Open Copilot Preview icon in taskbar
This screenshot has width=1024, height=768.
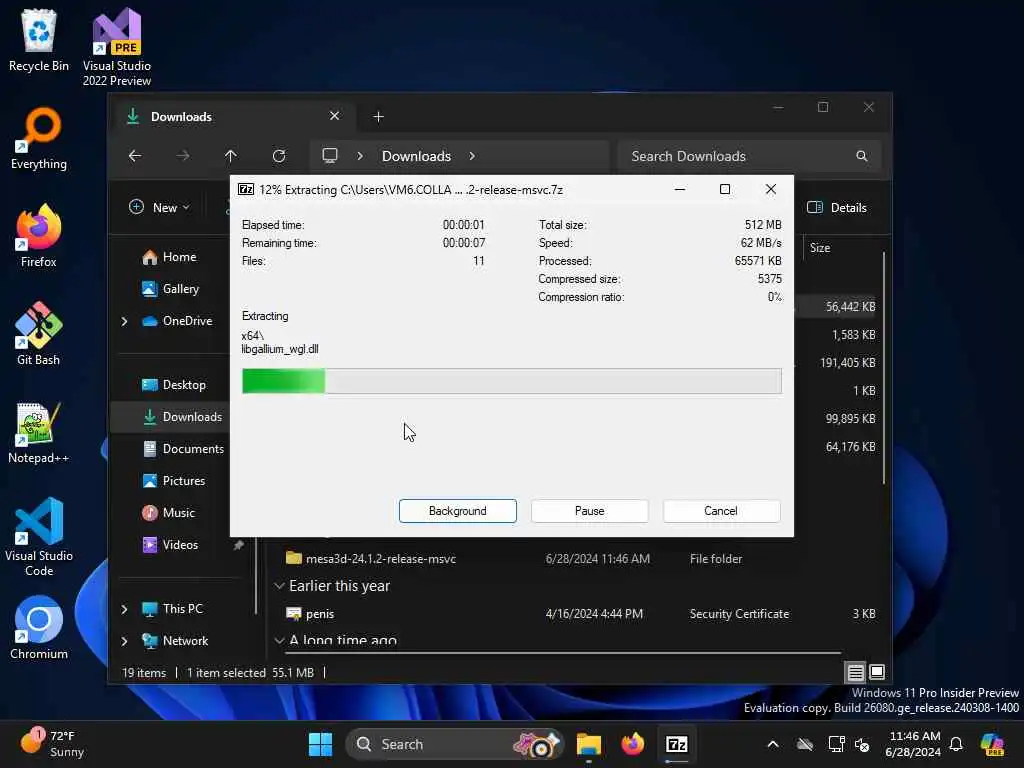(992, 744)
